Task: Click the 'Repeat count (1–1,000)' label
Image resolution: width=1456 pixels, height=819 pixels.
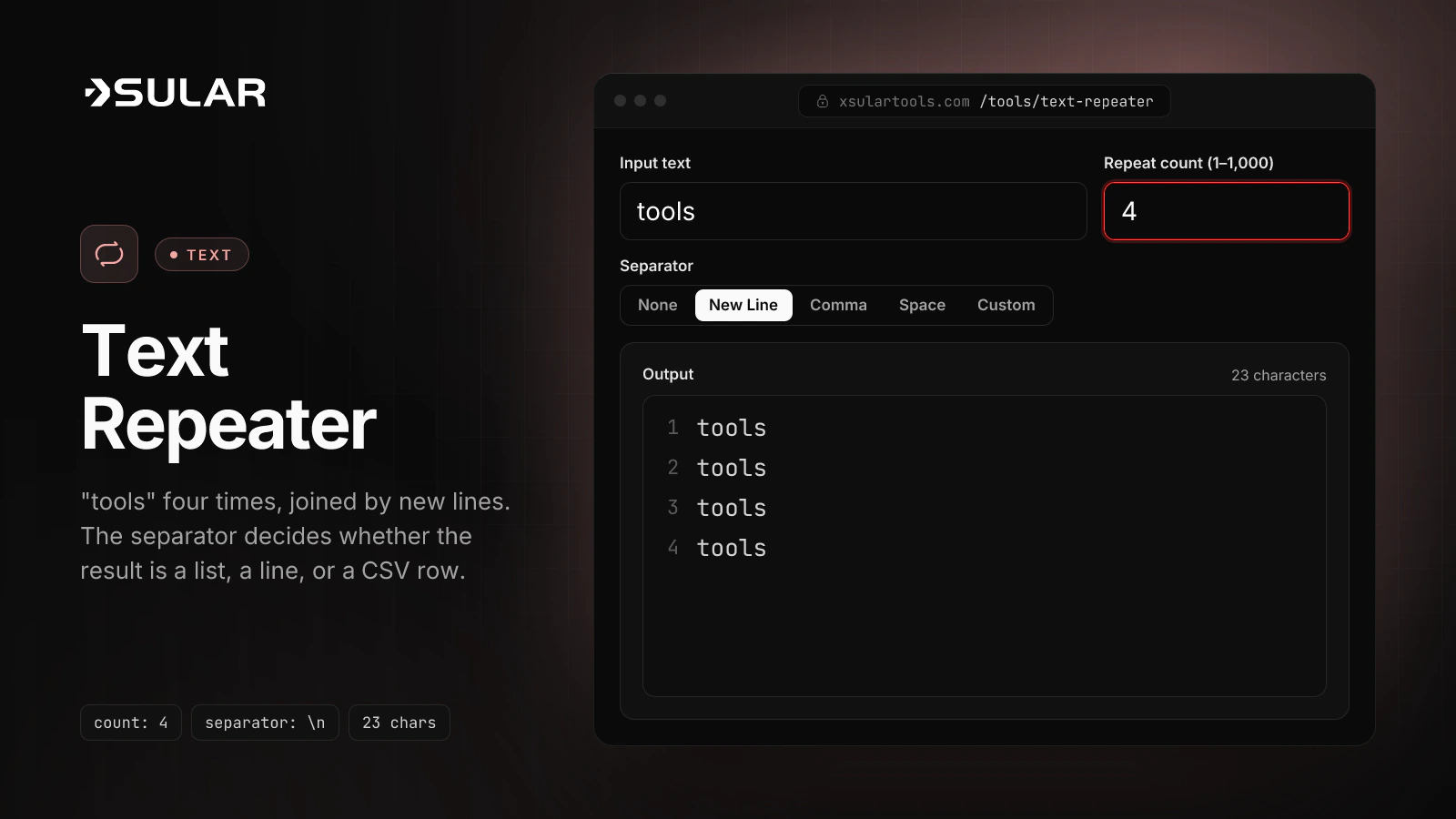Action: (1188, 163)
